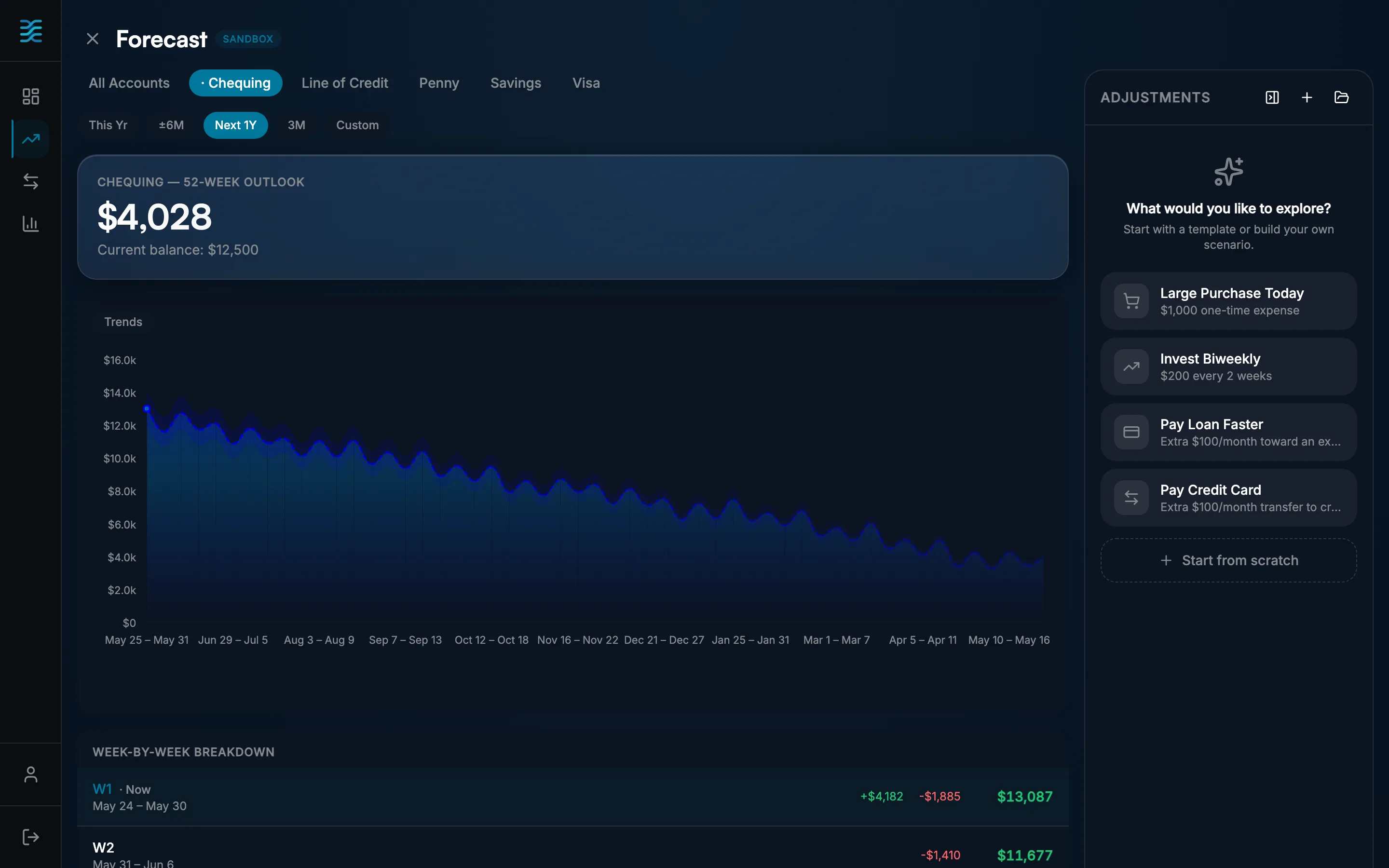The image size is (1389, 868).
Task: Click the May 25 – May 31 axis label
Action: (x=146, y=639)
